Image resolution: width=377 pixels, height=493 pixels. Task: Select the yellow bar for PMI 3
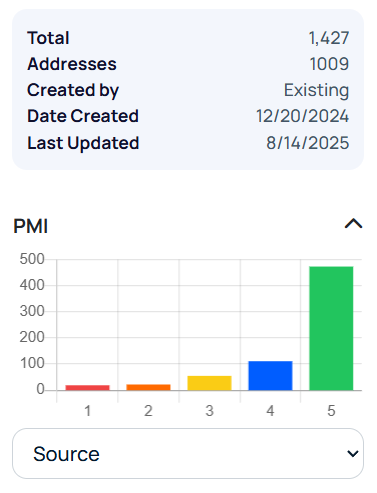[209, 383]
